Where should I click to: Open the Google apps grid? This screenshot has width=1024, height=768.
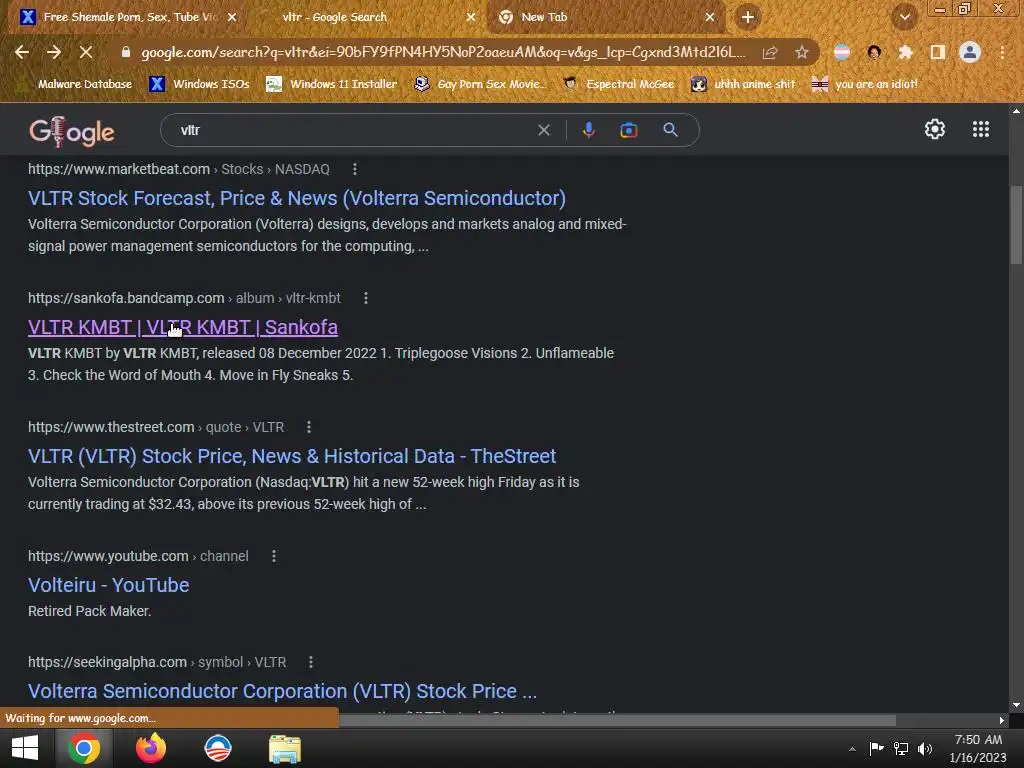981,129
